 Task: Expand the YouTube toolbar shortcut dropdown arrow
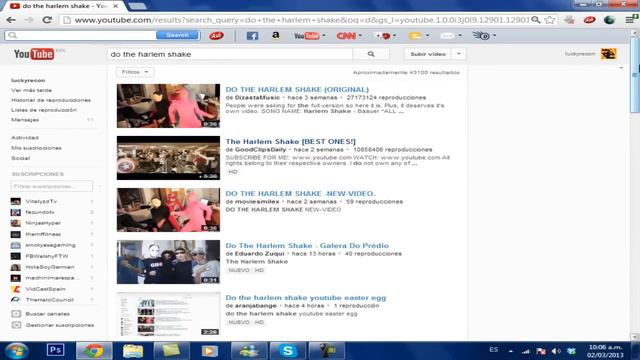tap(324, 36)
